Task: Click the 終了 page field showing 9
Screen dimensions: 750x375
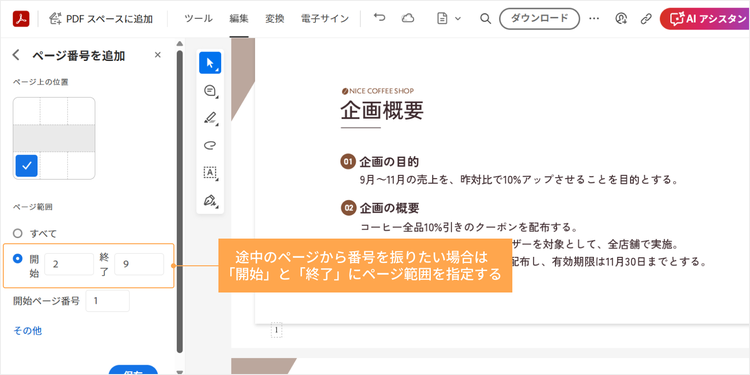Action: click(x=139, y=264)
